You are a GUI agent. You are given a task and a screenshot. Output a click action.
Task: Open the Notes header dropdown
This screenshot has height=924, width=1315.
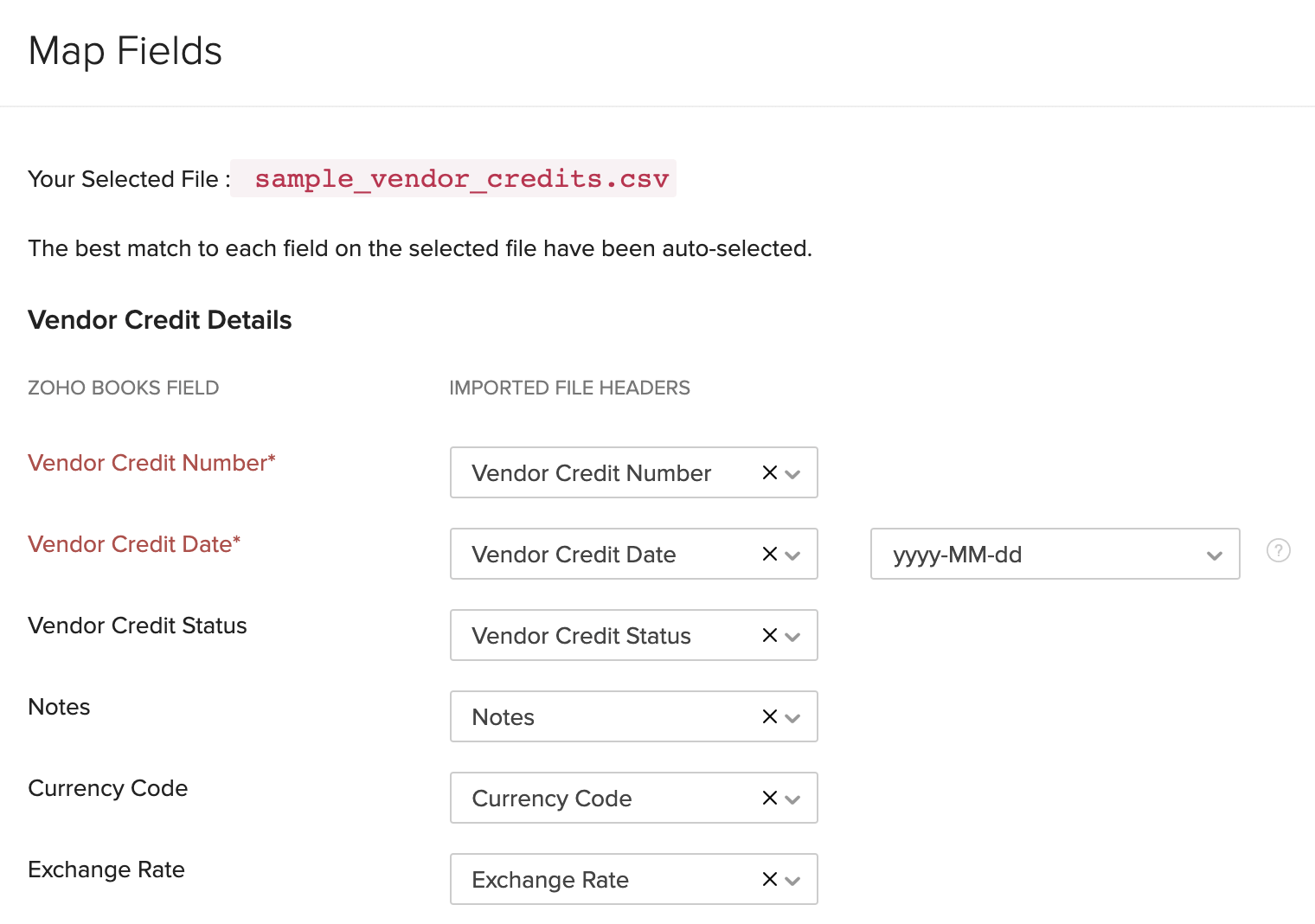(792, 716)
